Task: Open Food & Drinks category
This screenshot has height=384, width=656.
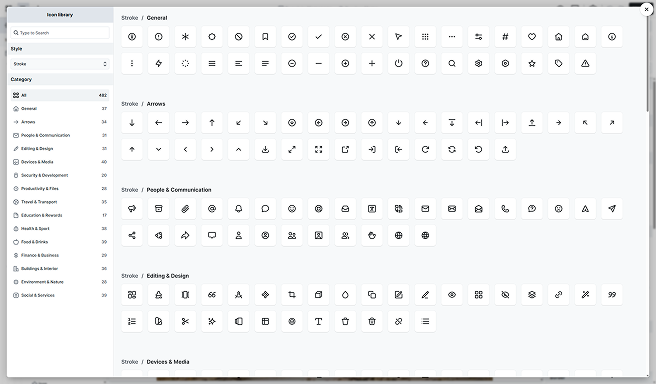Action: [x=60, y=242]
